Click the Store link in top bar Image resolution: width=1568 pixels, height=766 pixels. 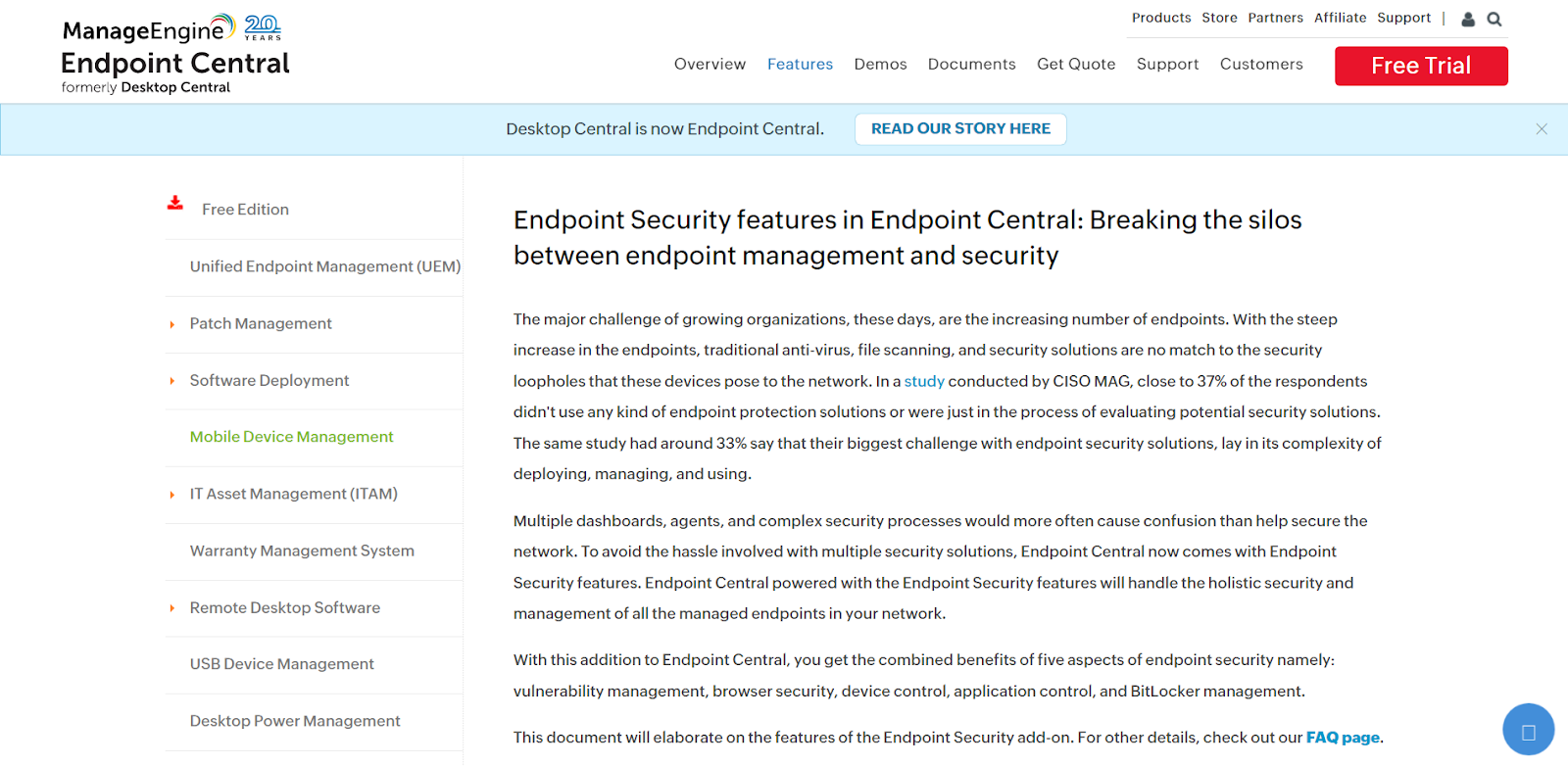coord(1219,18)
